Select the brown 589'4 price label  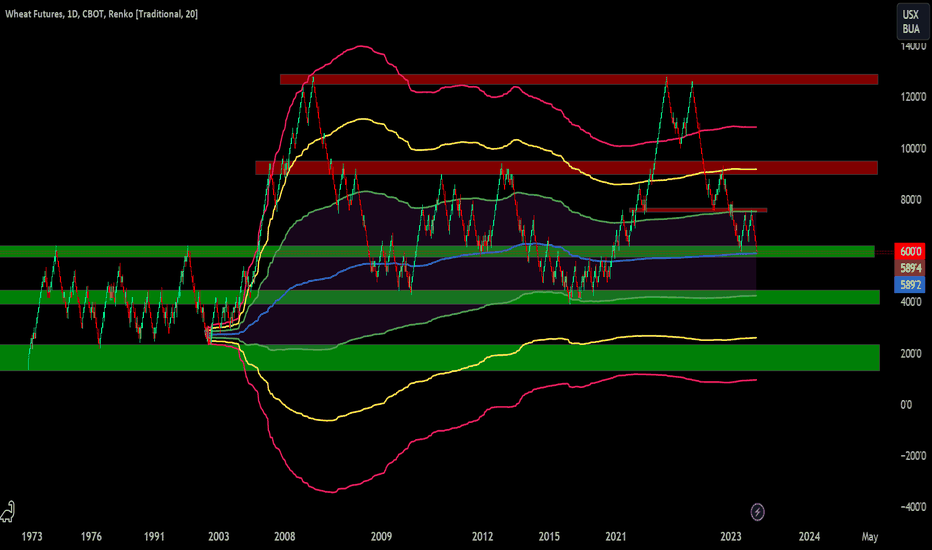point(909,268)
